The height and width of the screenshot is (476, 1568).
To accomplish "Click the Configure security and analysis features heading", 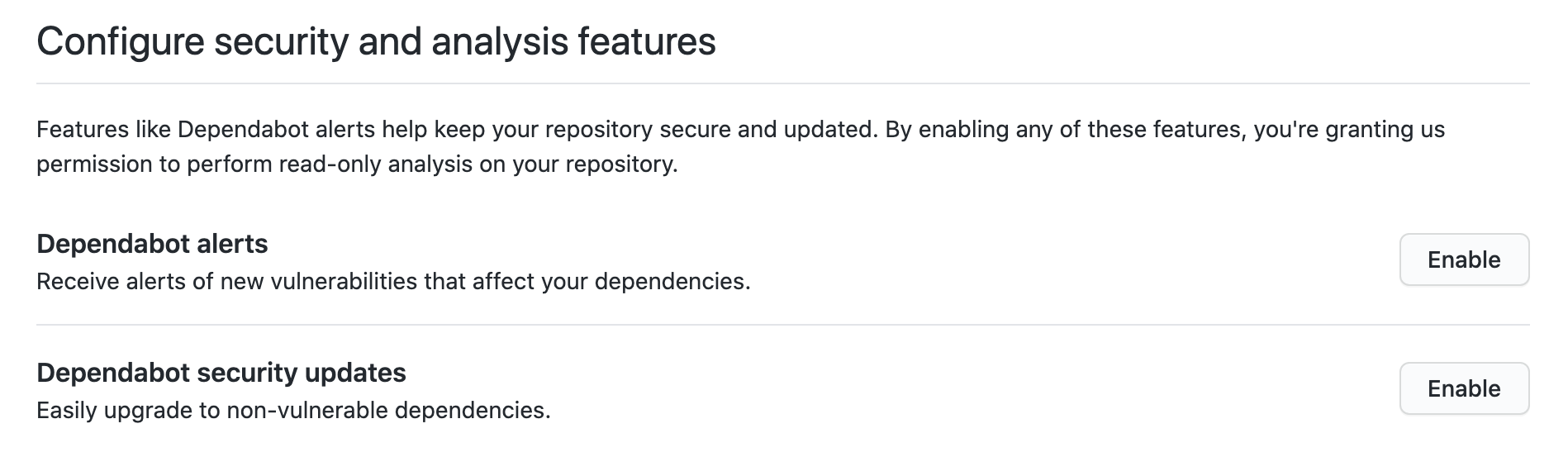I will point(376,41).
